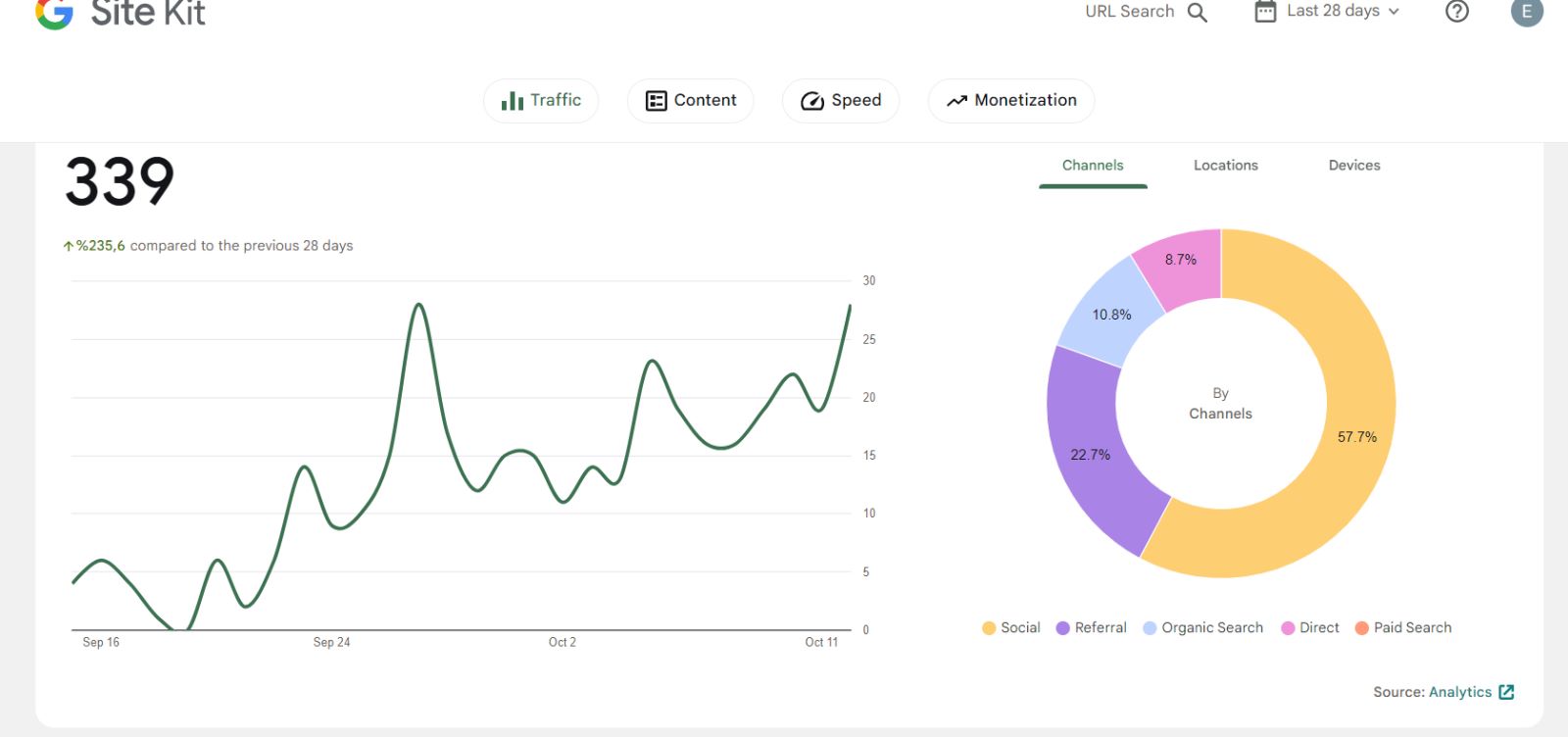Click the Social legend color dot
This screenshot has width=1568, height=737.
tap(989, 628)
